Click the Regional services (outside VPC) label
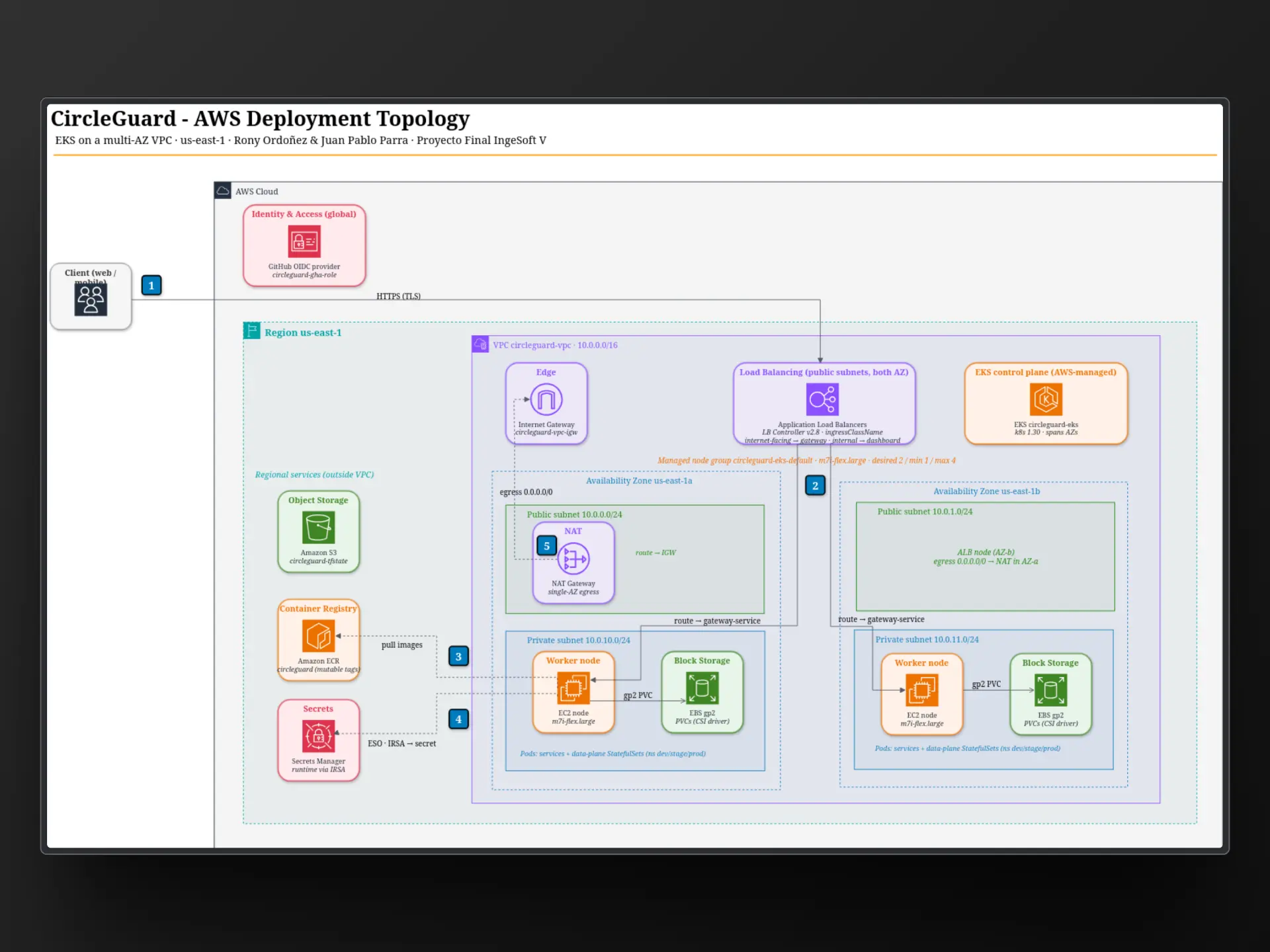1270x952 pixels. tap(314, 475)
